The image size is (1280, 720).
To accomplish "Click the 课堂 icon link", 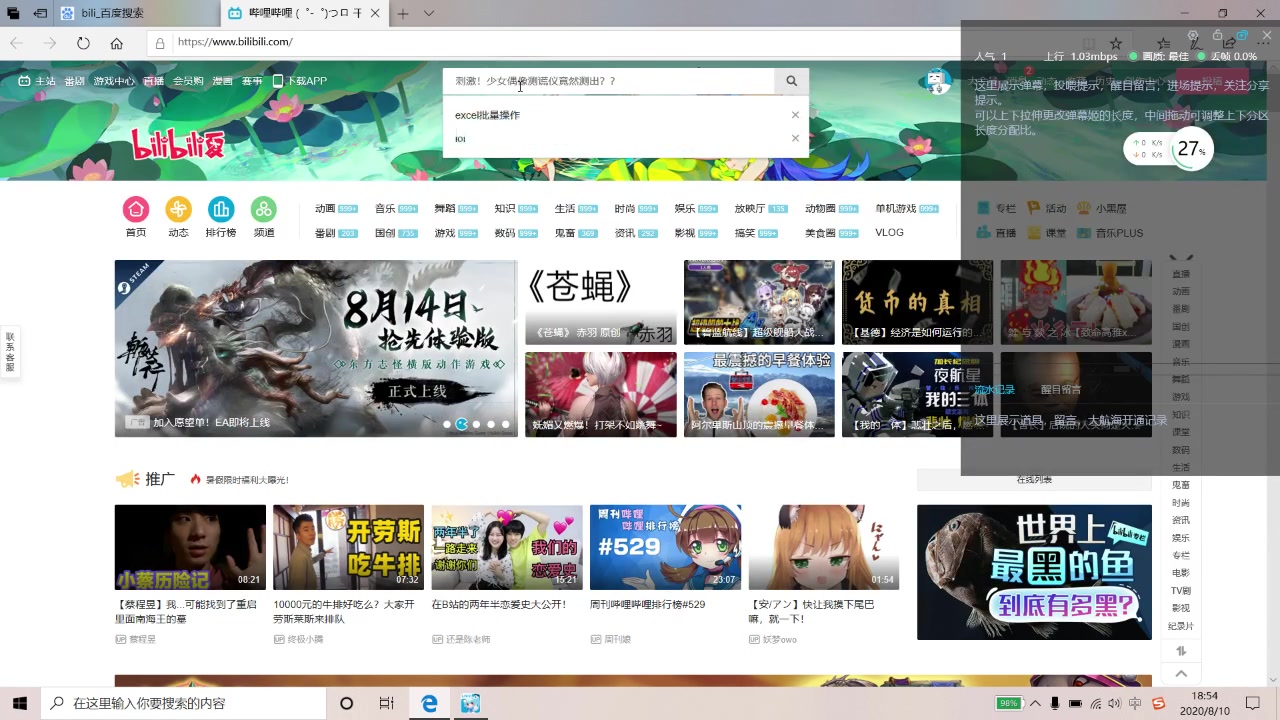I will click(x=1047, y=233).
